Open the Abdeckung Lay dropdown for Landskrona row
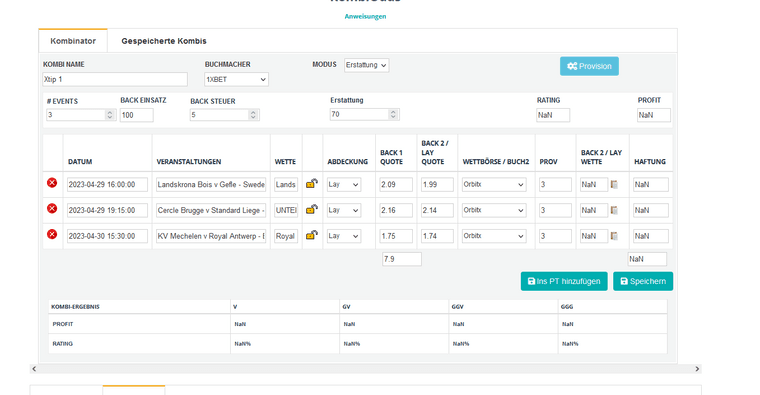The width and height of the screenshot is (760, 395). coord(344,184)
